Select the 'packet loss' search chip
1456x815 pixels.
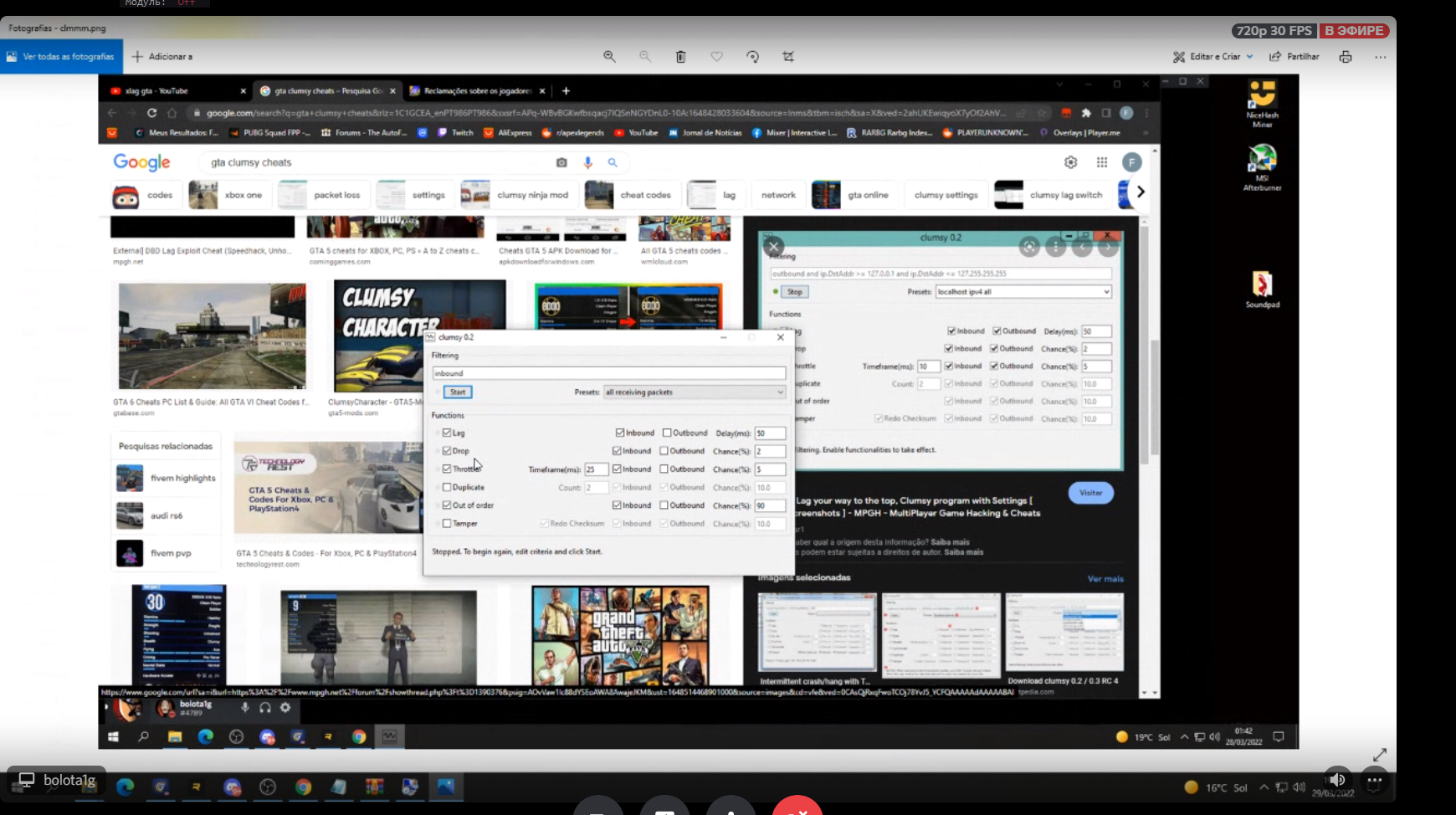323,195
